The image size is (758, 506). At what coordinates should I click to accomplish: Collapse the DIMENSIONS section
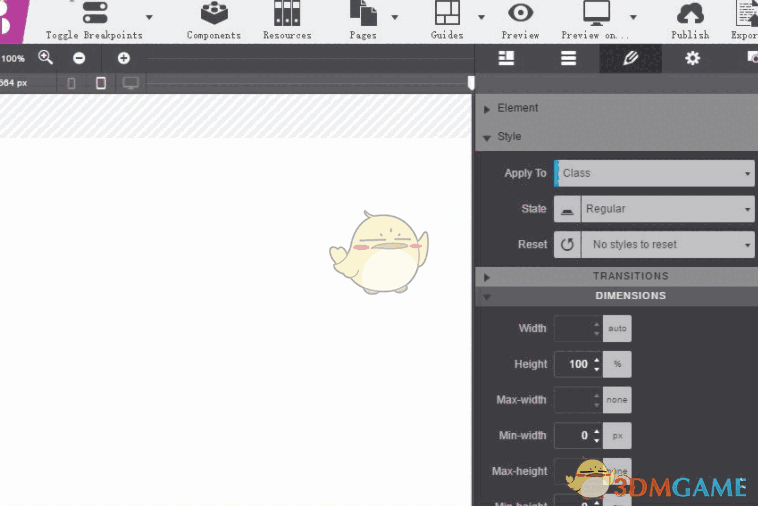[487, 297]
